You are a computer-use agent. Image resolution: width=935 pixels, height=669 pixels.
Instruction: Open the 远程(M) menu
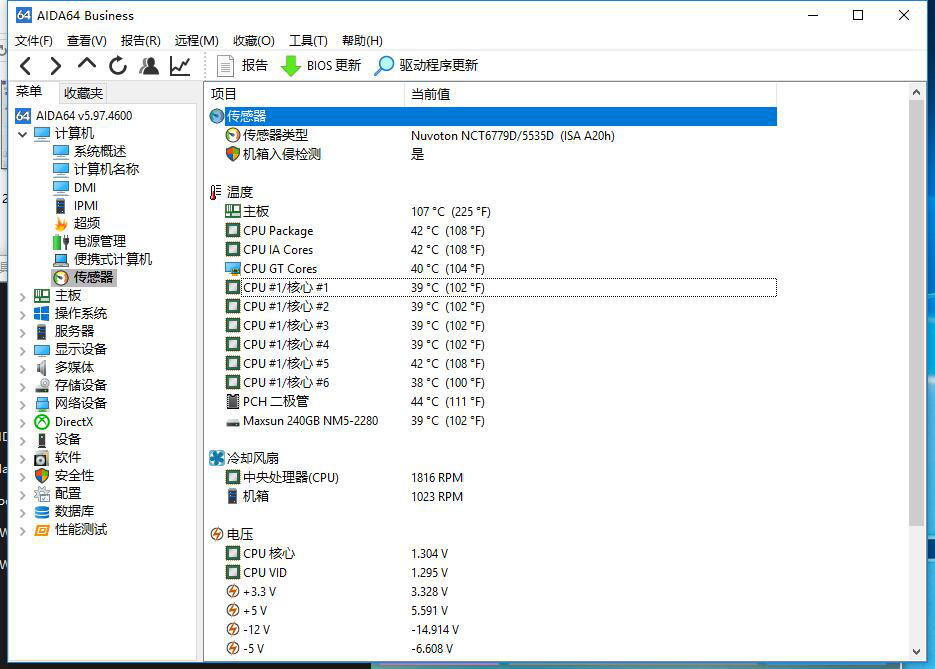196,41
